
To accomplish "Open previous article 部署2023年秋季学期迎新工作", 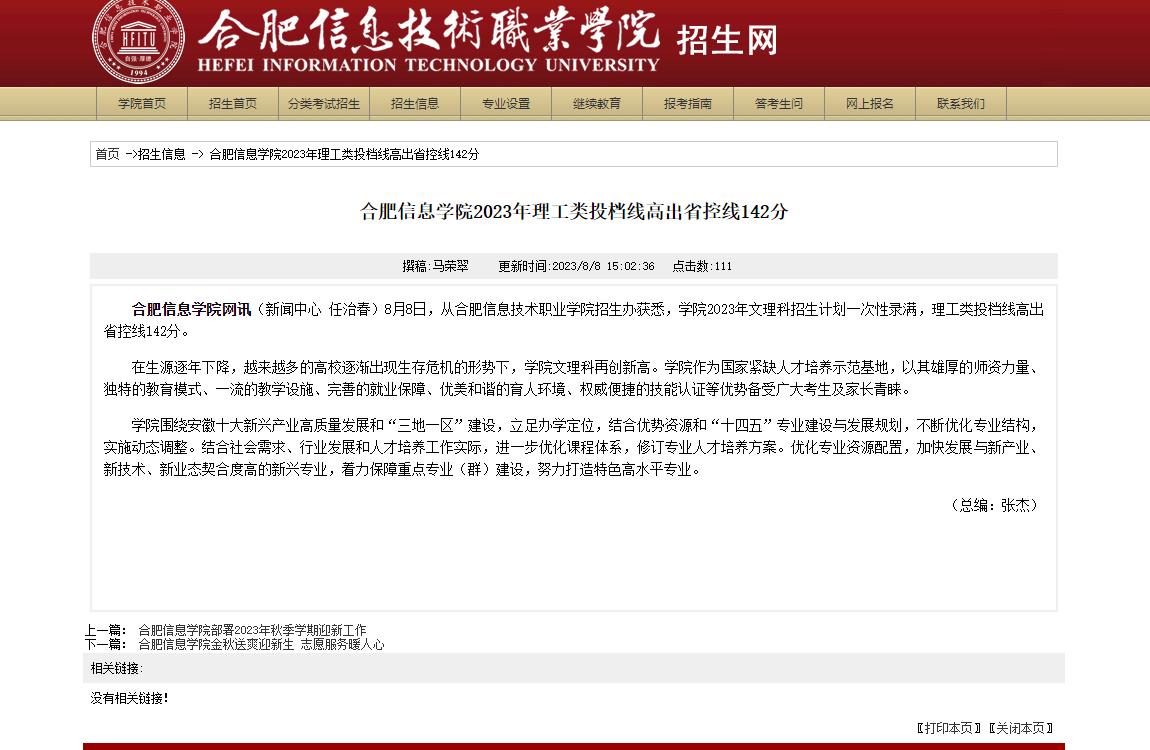I will click(252, 630).
